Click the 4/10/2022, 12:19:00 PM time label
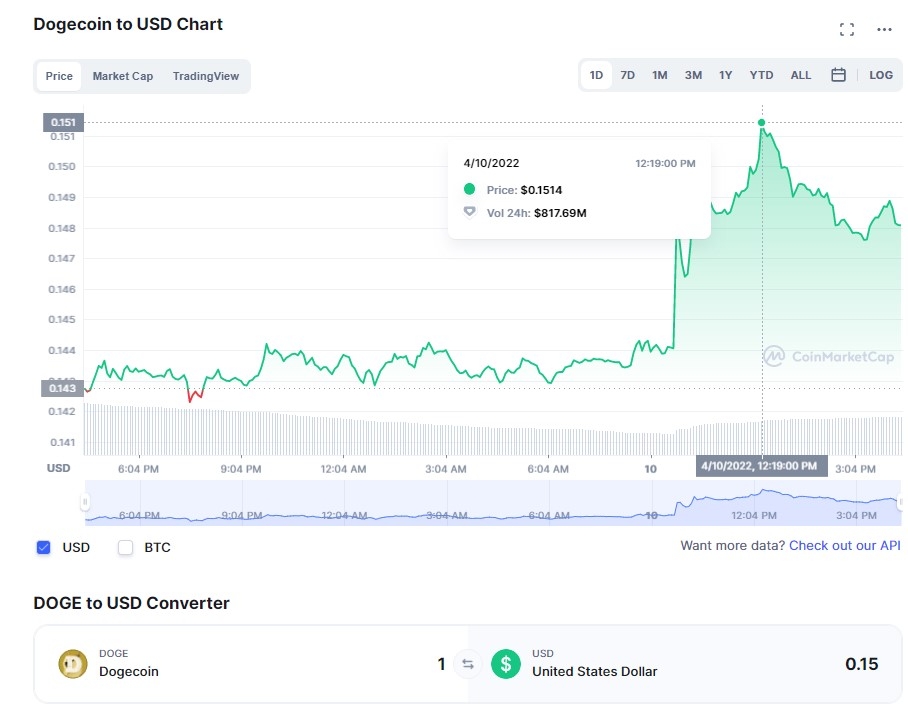Screen dimensions: 908x716 point(761,466)
